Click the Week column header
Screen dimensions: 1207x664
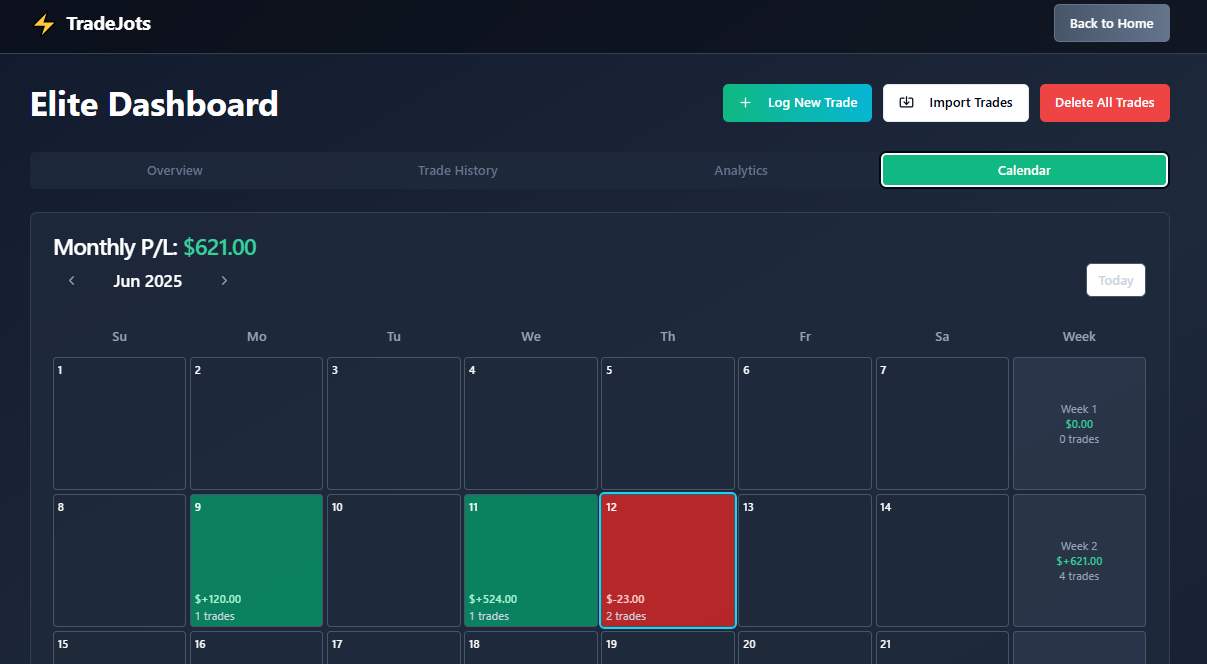[x=1079, y=336]
